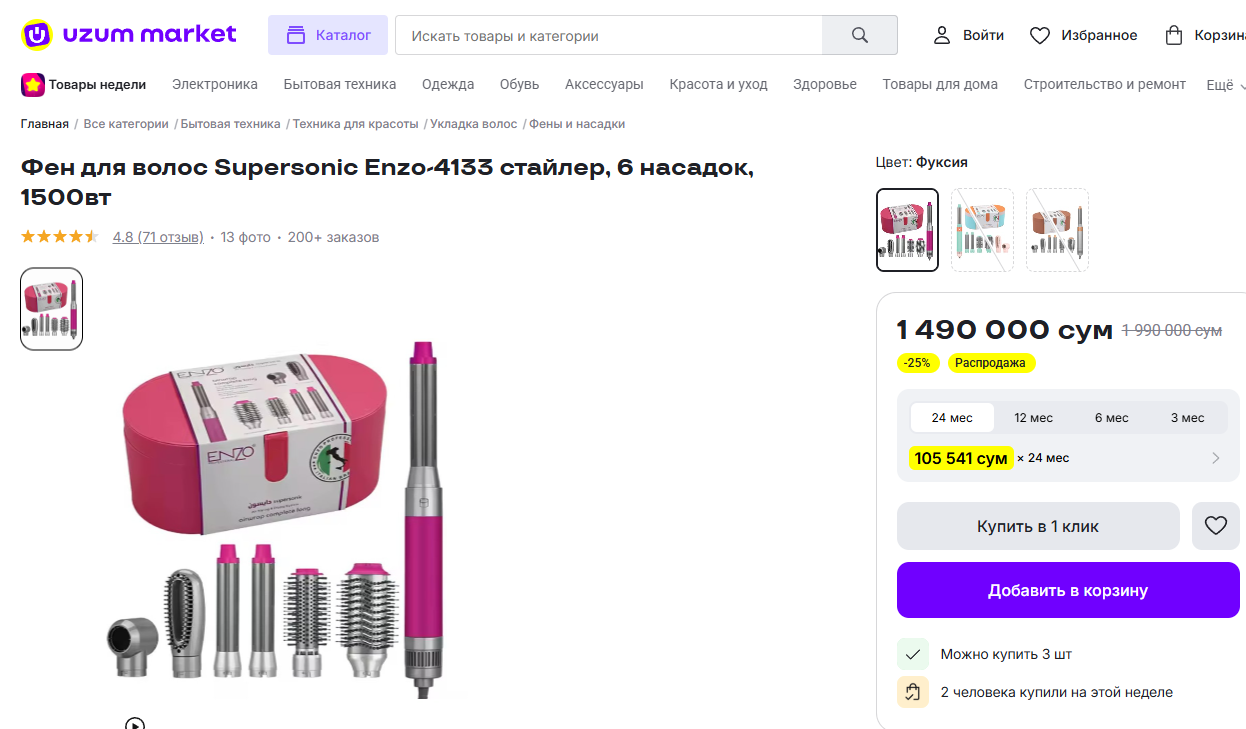Click the search magnifier icon
This screenshot has width=1246, height=729.
point(859,35)
